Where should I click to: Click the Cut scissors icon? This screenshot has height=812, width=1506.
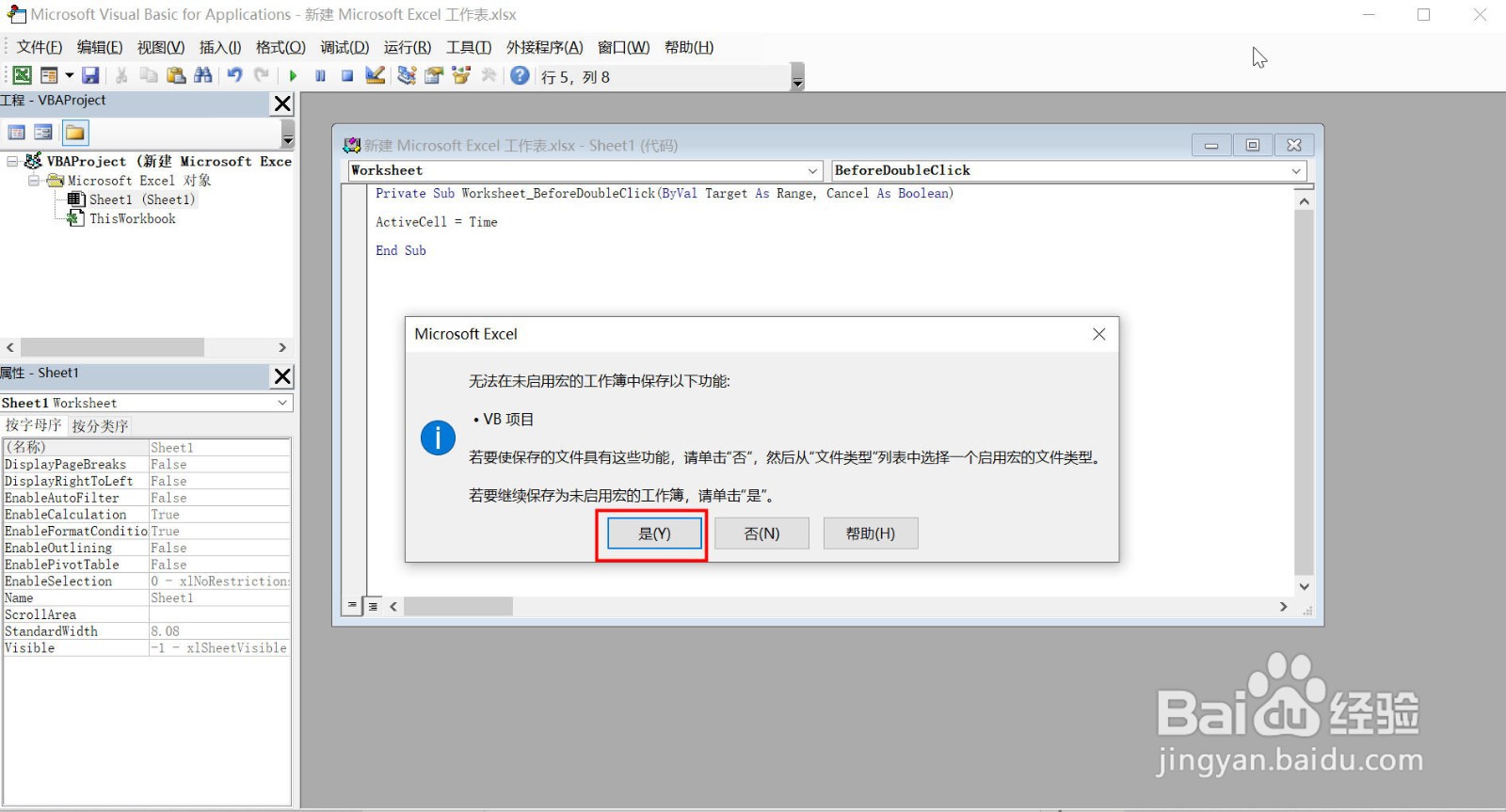121,75
